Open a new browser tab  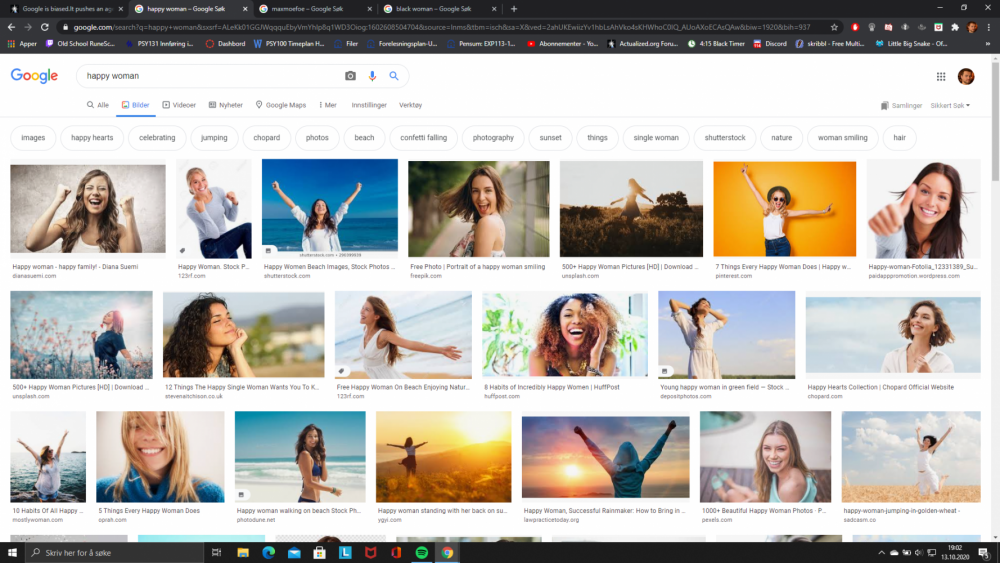514,8
